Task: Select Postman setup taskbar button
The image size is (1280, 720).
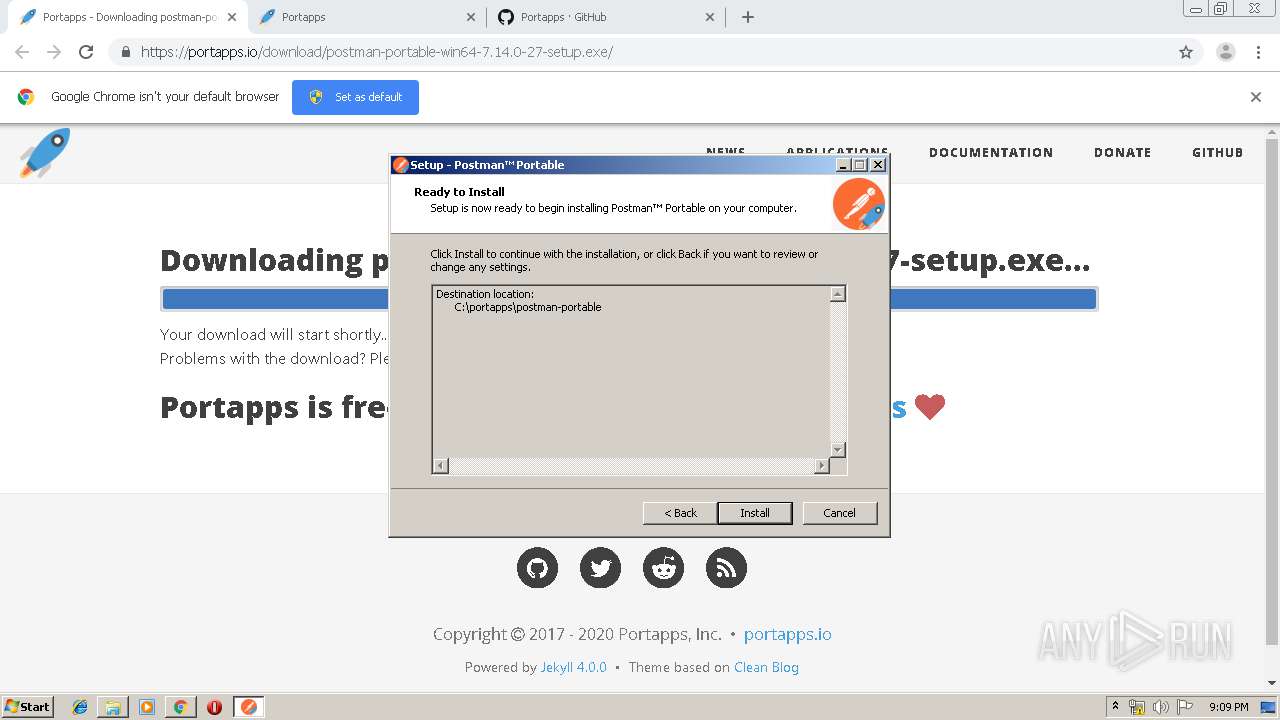Action: point(249,707)
